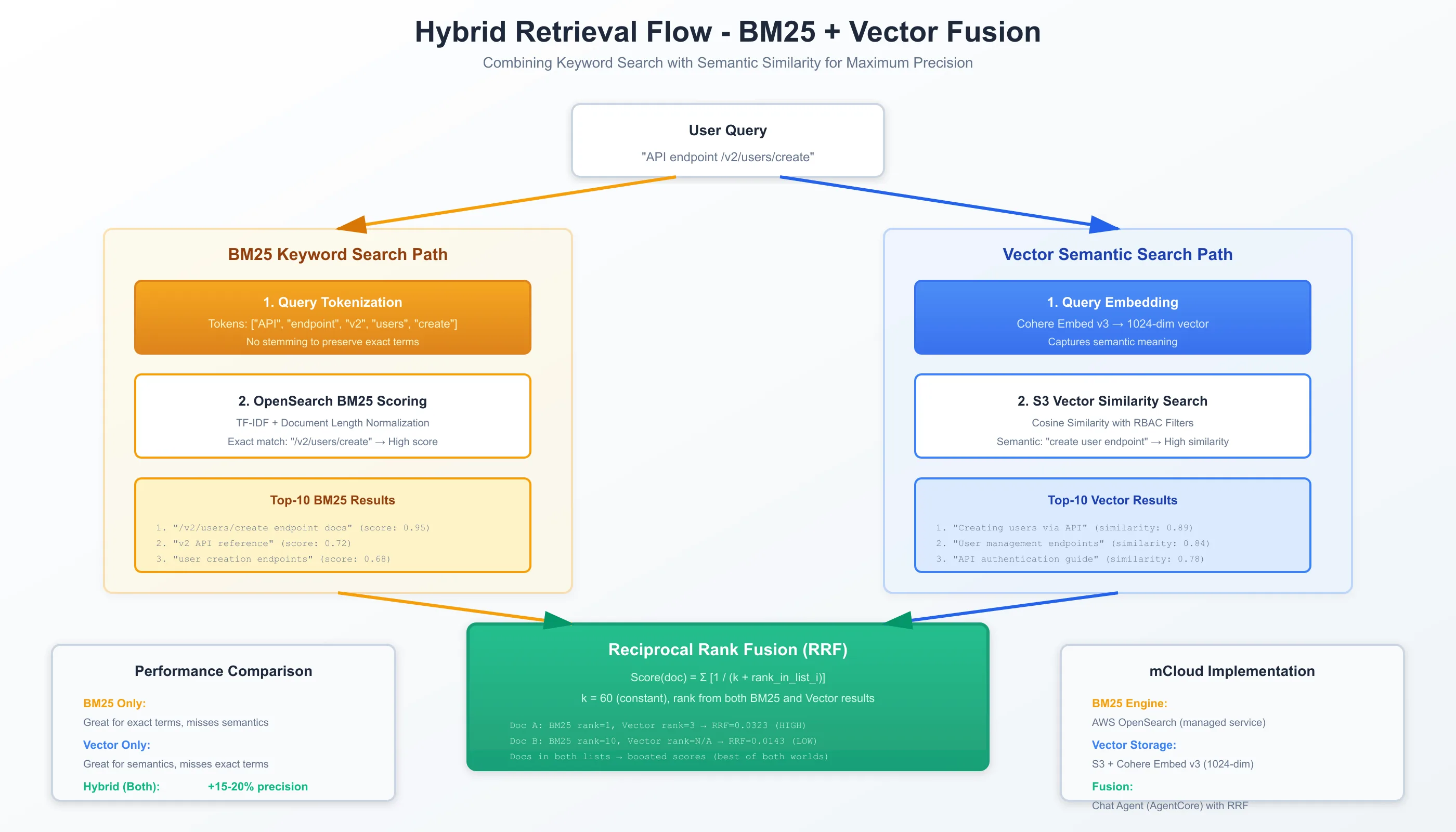Click the 'Fusion:' label
The image size is (1456, 832).
[1112, 787]
